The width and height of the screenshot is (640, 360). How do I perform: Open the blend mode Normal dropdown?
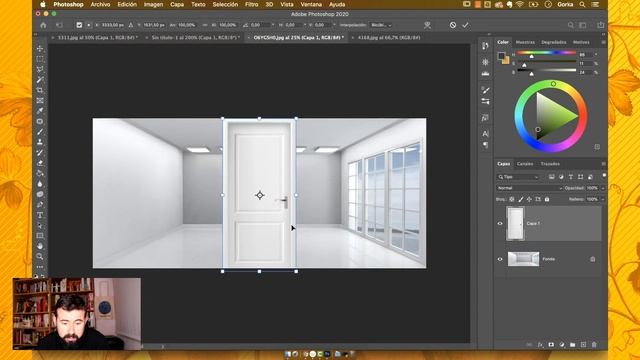[x=529, y=188]
